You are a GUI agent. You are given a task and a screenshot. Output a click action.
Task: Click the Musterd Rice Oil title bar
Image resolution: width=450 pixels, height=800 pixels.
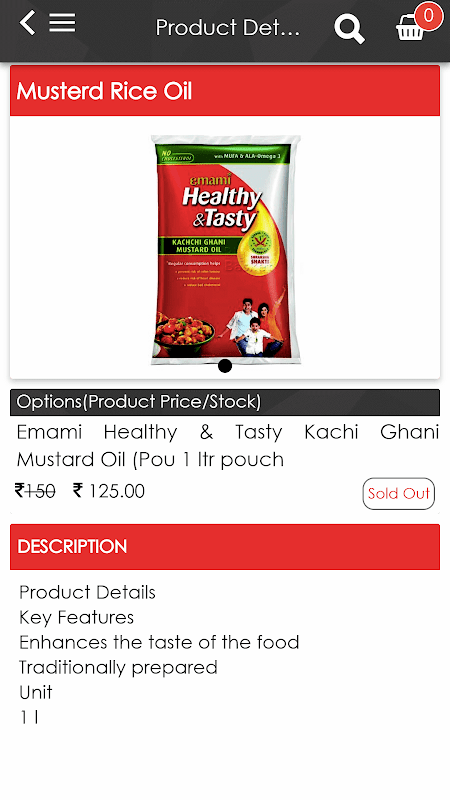point(225,91)
